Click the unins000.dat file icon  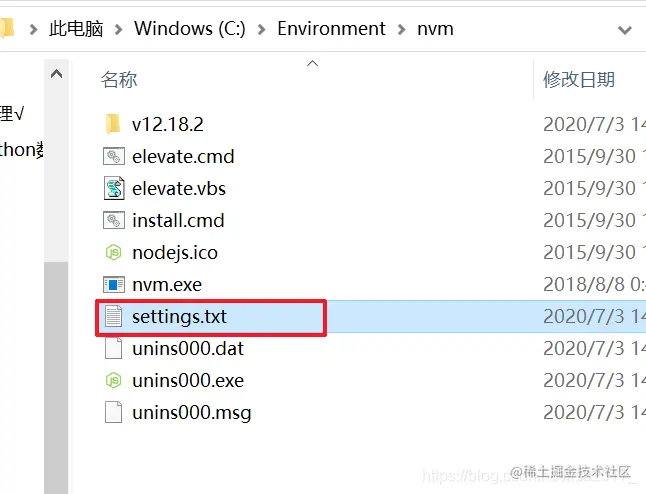pyautogui.click(x=113, y=349)
